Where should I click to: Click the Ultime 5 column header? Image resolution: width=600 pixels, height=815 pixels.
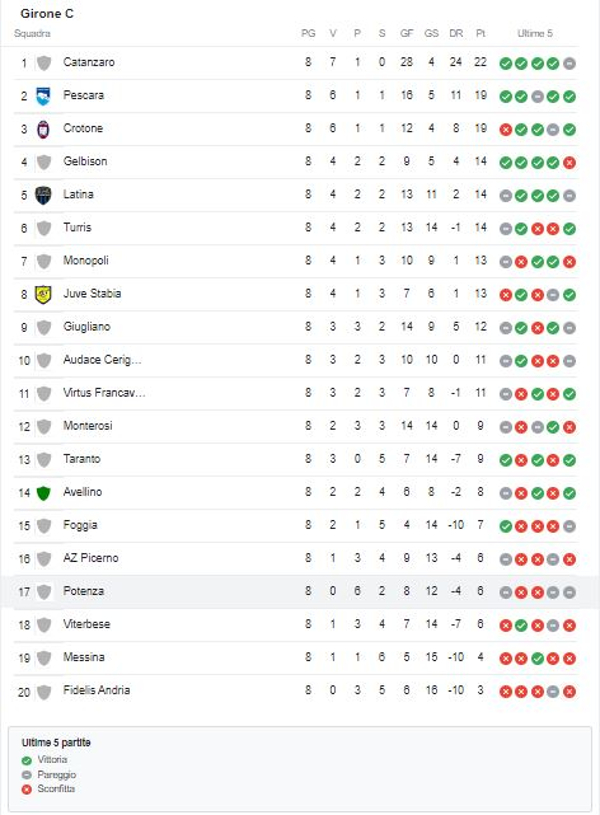[535, 33]
